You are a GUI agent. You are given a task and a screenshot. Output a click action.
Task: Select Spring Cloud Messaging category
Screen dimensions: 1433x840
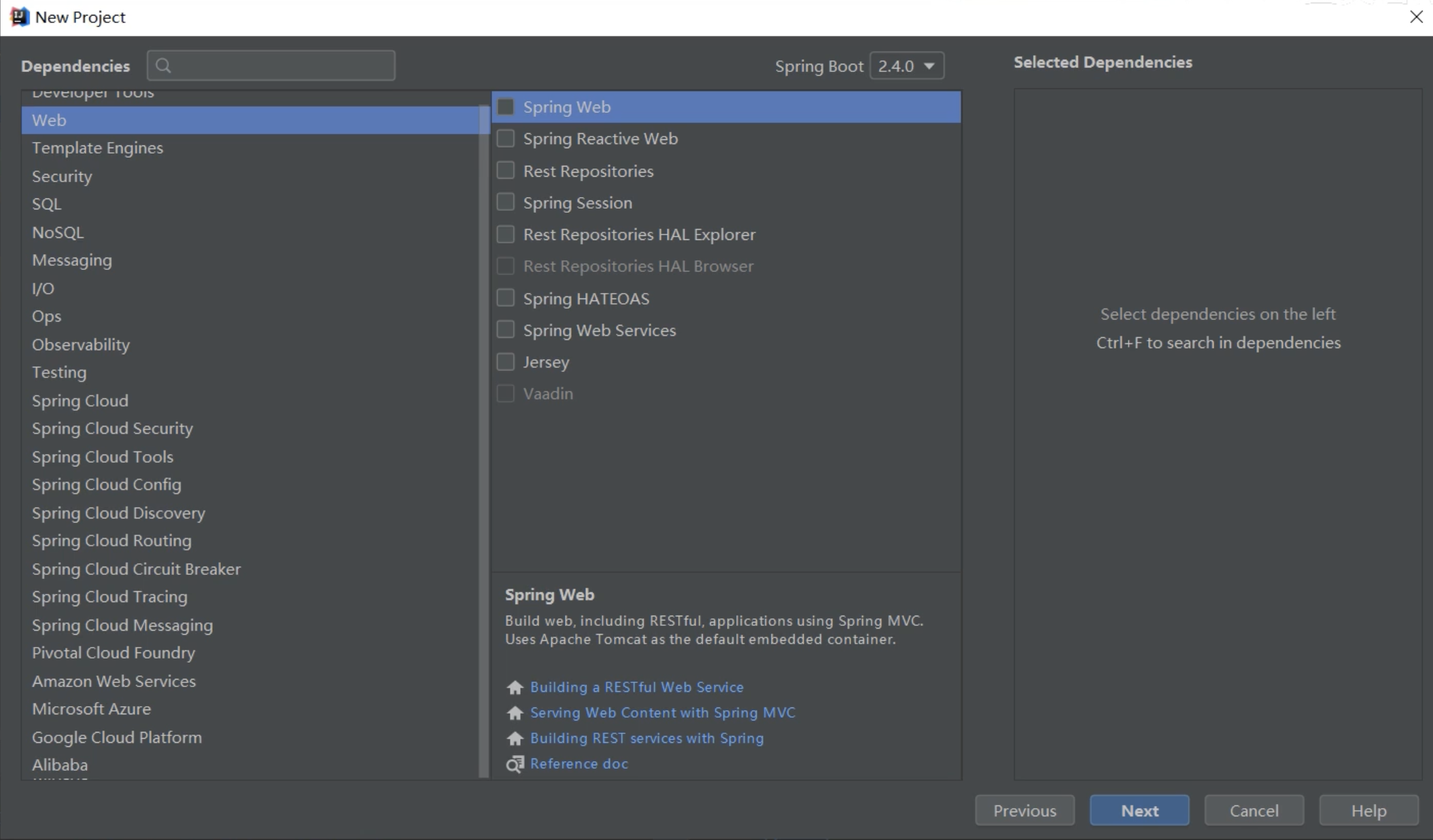[251, 625]
